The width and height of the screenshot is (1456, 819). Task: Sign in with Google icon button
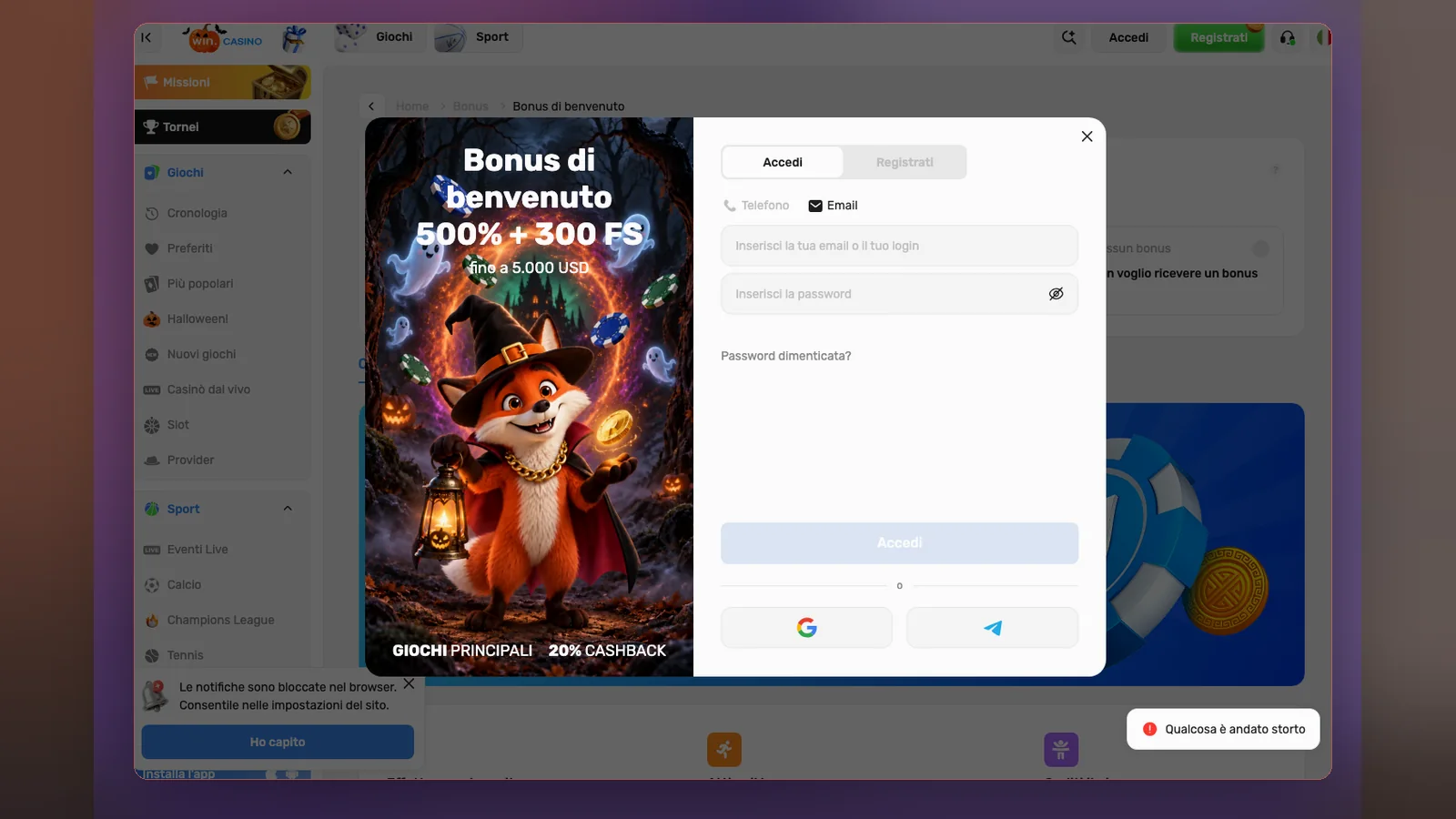pyautogui.click(x=806, y=628)
